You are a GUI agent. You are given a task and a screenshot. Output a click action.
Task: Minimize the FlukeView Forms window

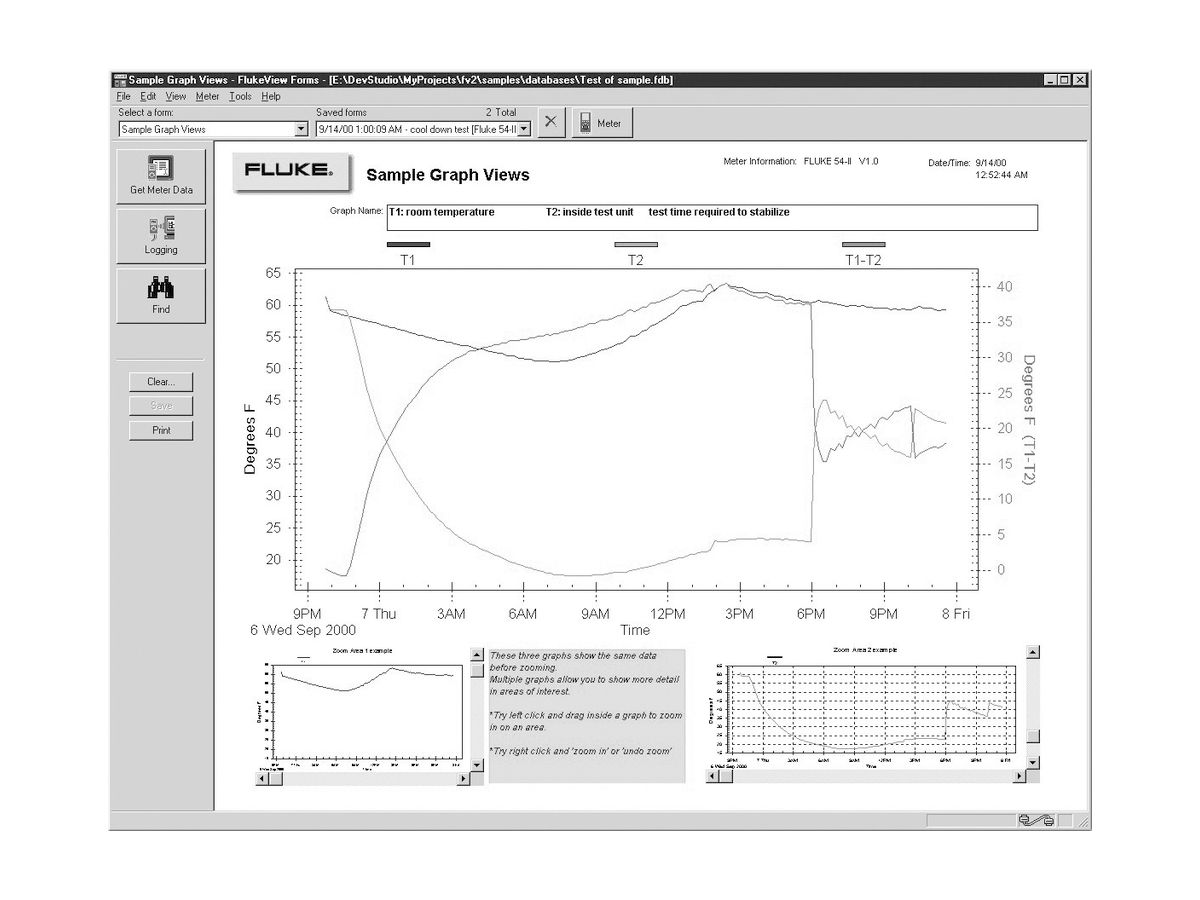coord(1050,79)
